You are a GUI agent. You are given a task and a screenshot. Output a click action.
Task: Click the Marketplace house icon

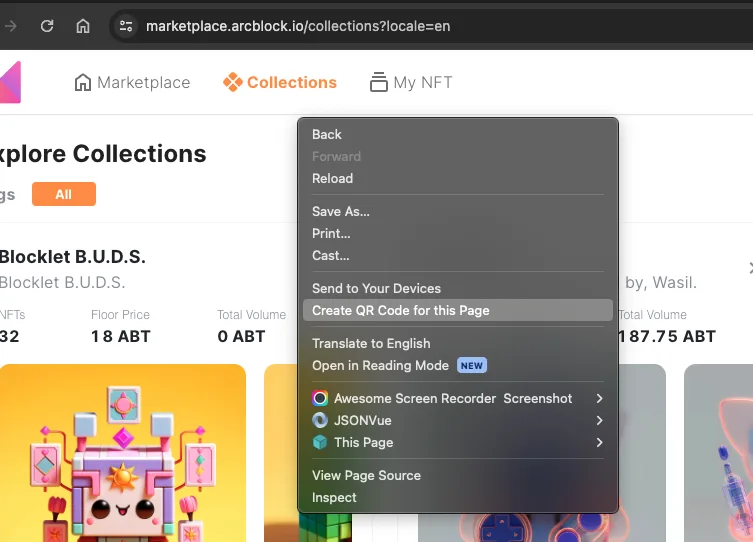(83, 82)
